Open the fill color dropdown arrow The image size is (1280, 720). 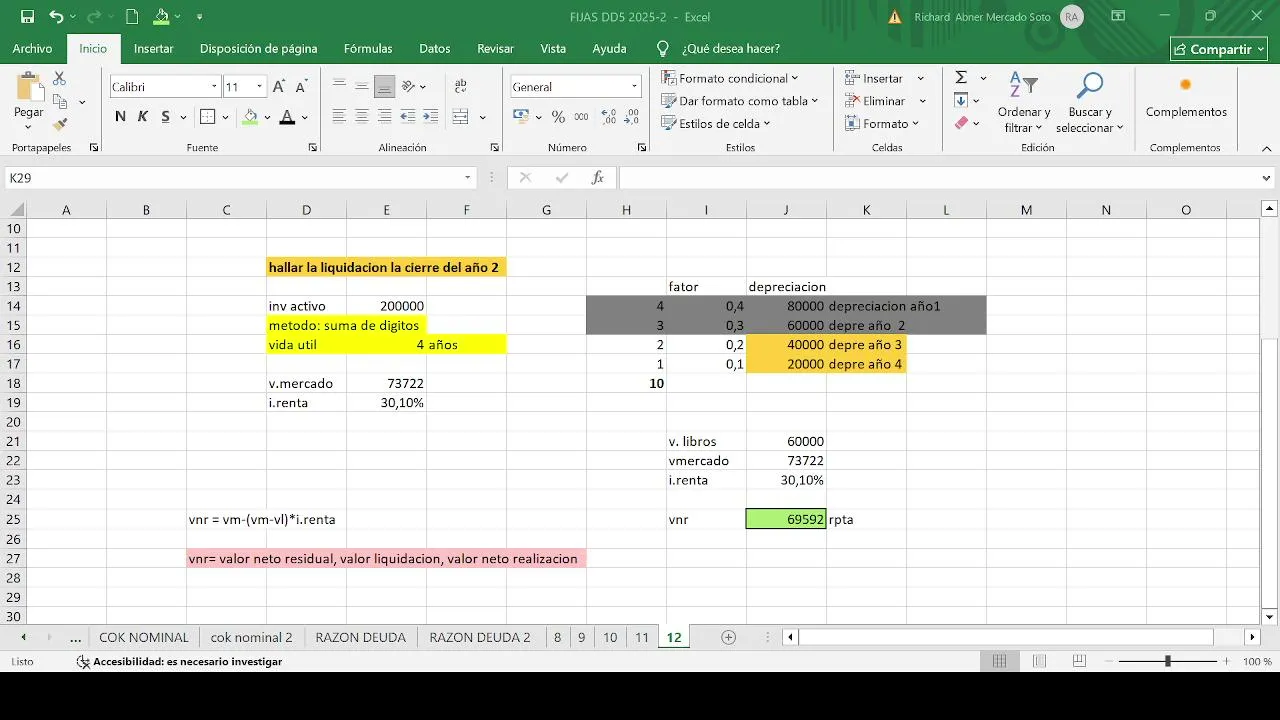click(x=267, y=117)
